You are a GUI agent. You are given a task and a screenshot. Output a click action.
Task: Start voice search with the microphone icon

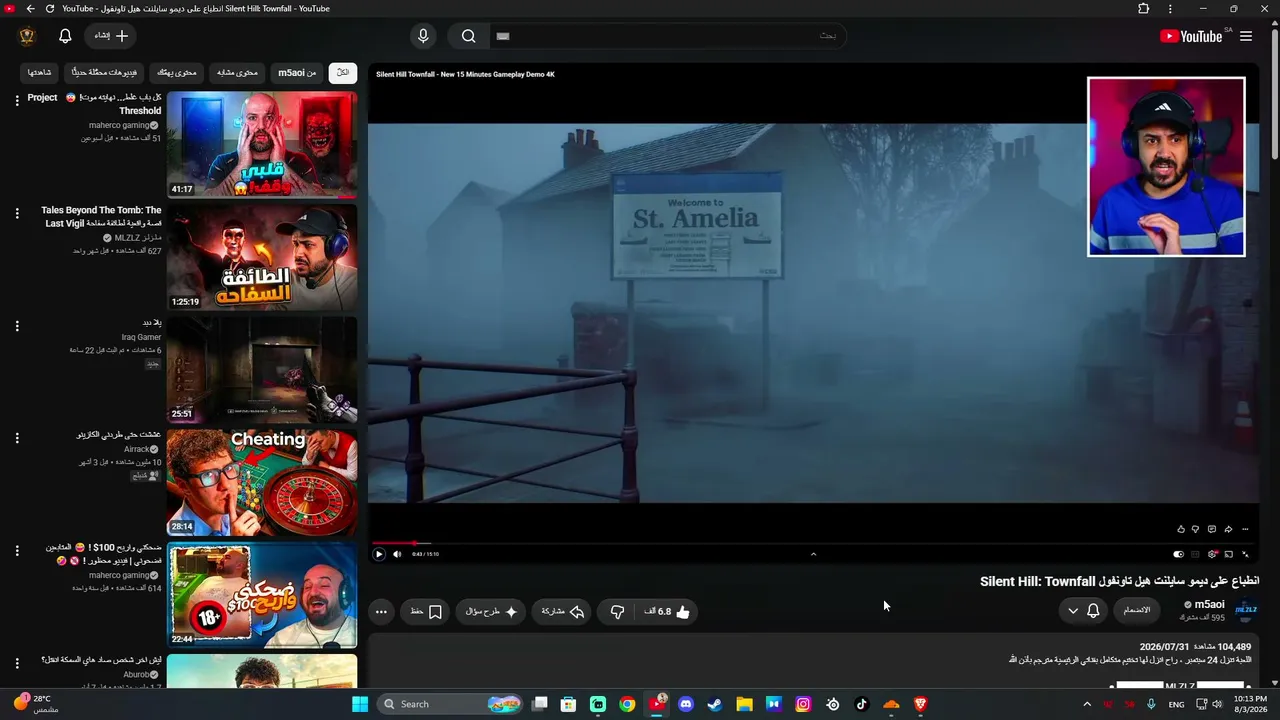point(423,36)
